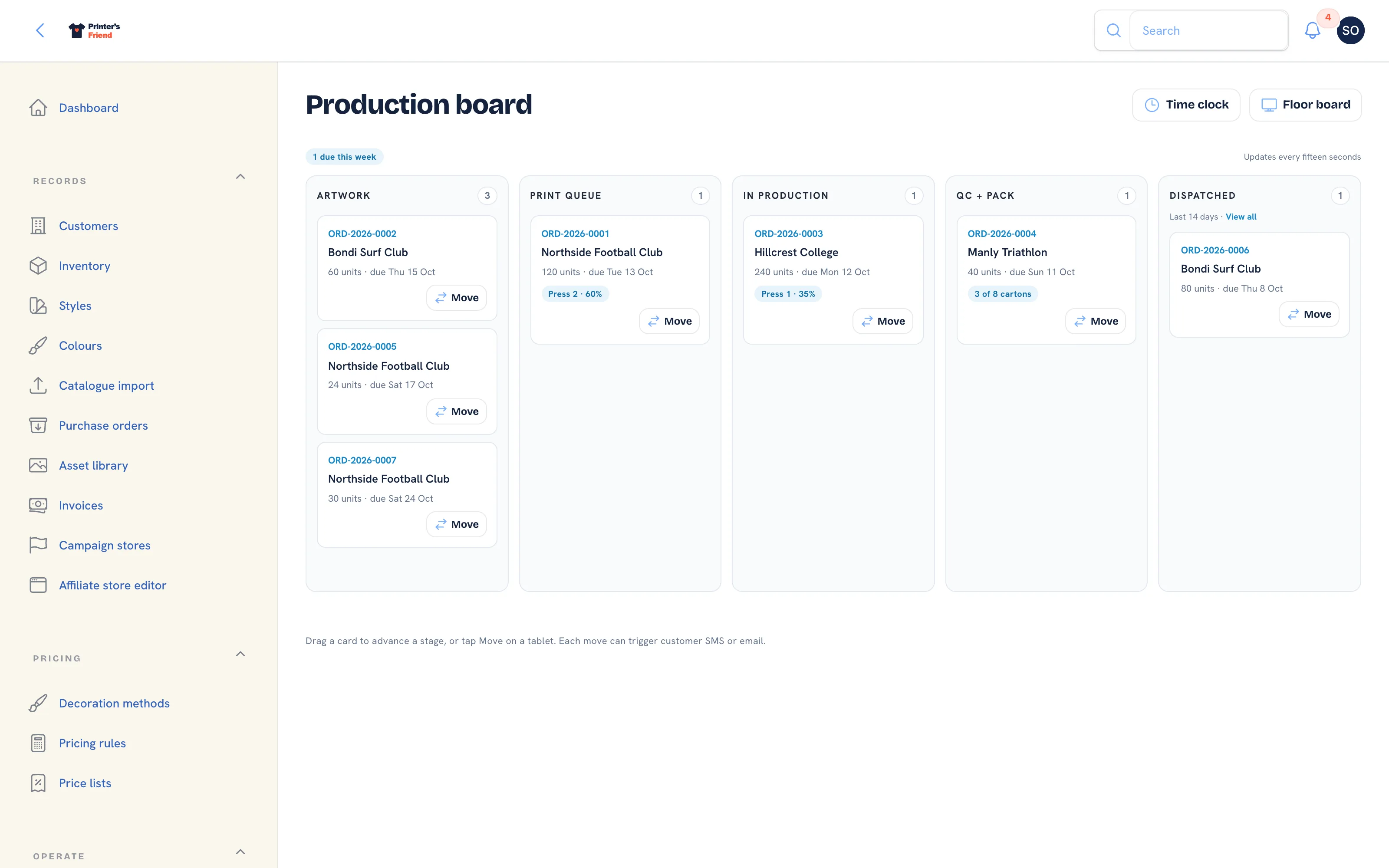Open the Time clock
1389x868 pixels.
pyautogui.click(x=1186, y=105)
